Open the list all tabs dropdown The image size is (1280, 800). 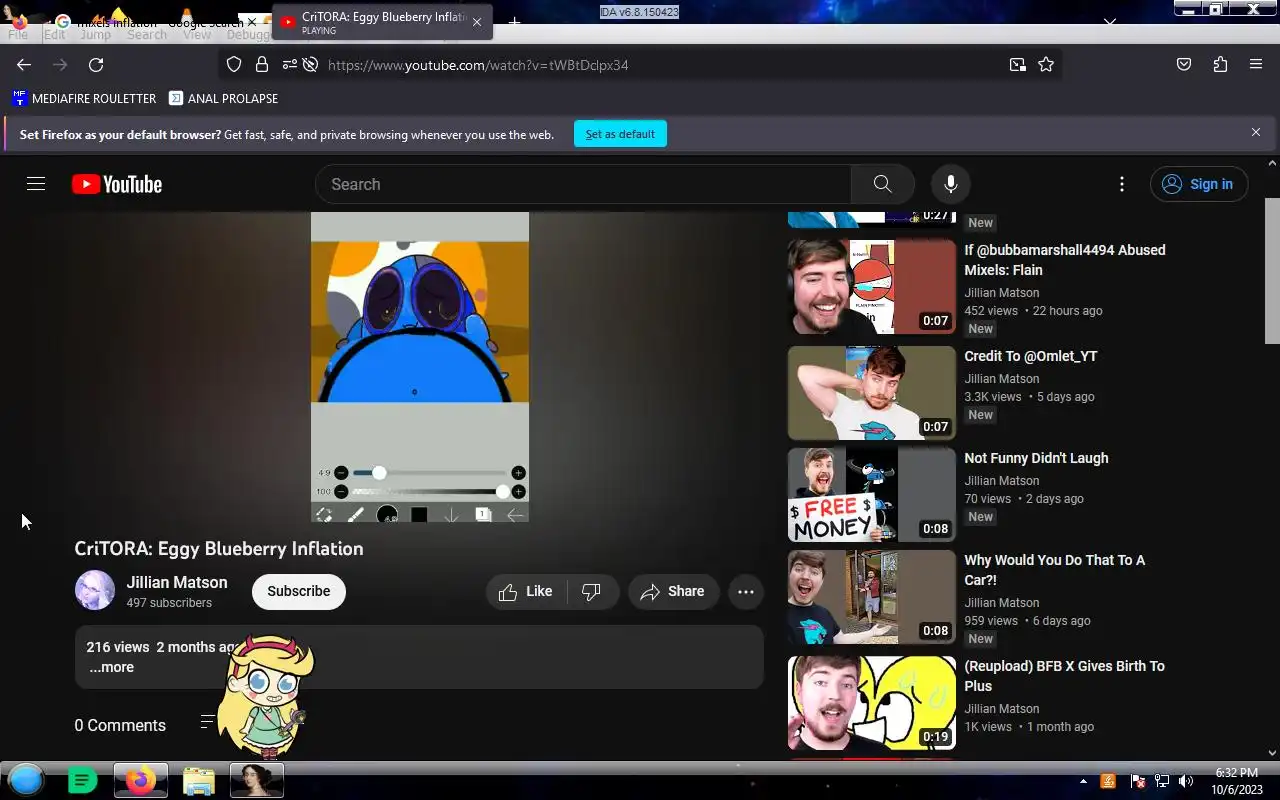[1110, 21]
